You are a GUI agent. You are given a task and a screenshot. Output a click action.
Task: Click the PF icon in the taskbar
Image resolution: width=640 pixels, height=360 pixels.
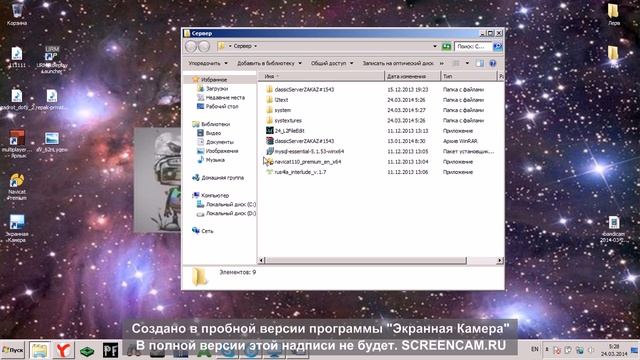110,350
